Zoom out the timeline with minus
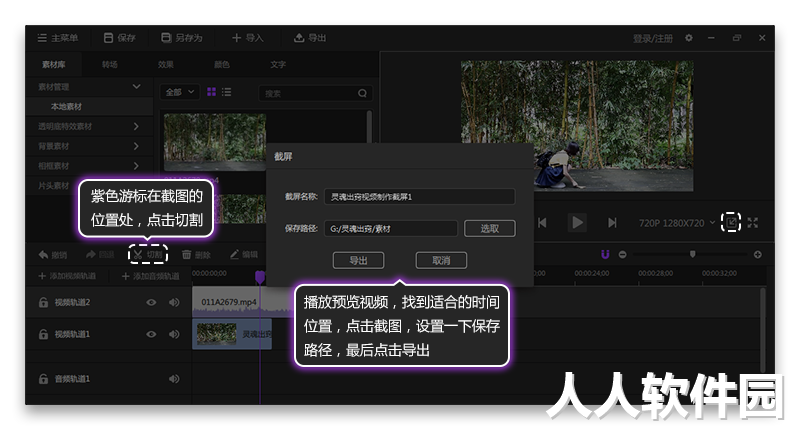 point(622,255)
